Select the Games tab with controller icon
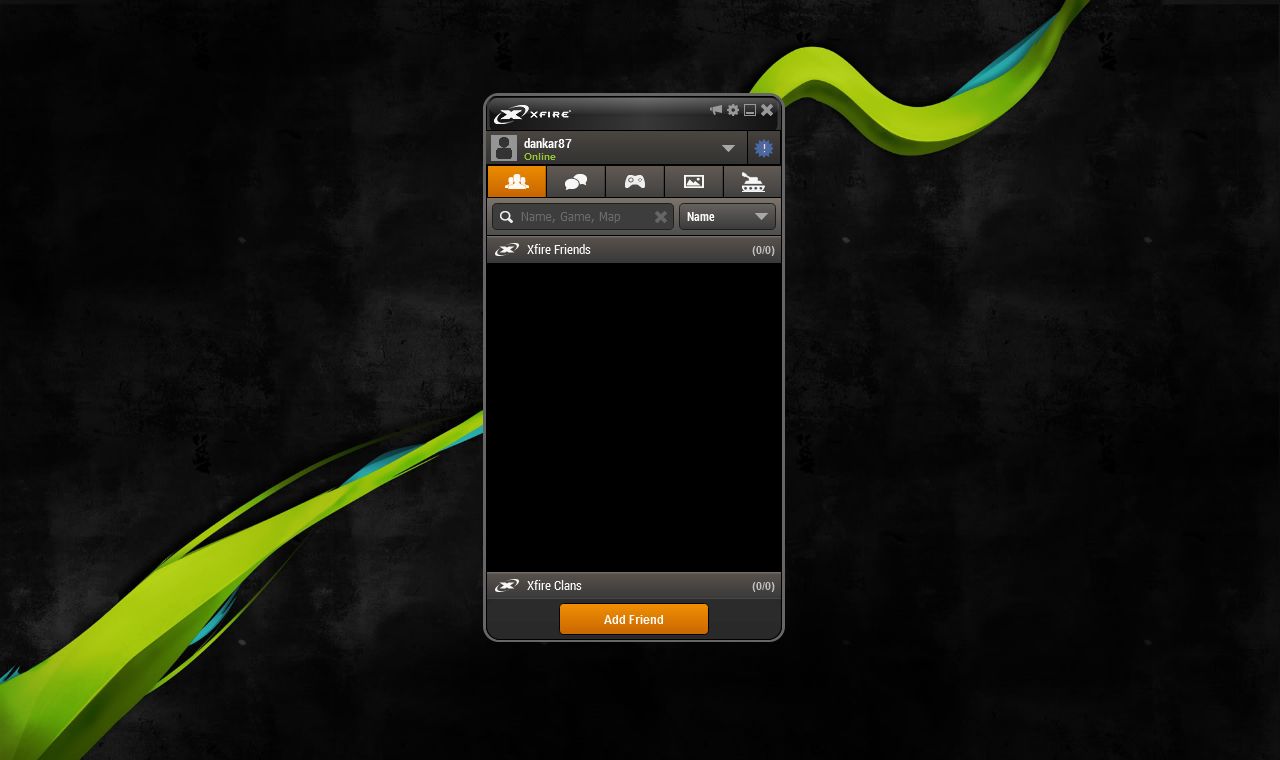 tap(634, 181)
